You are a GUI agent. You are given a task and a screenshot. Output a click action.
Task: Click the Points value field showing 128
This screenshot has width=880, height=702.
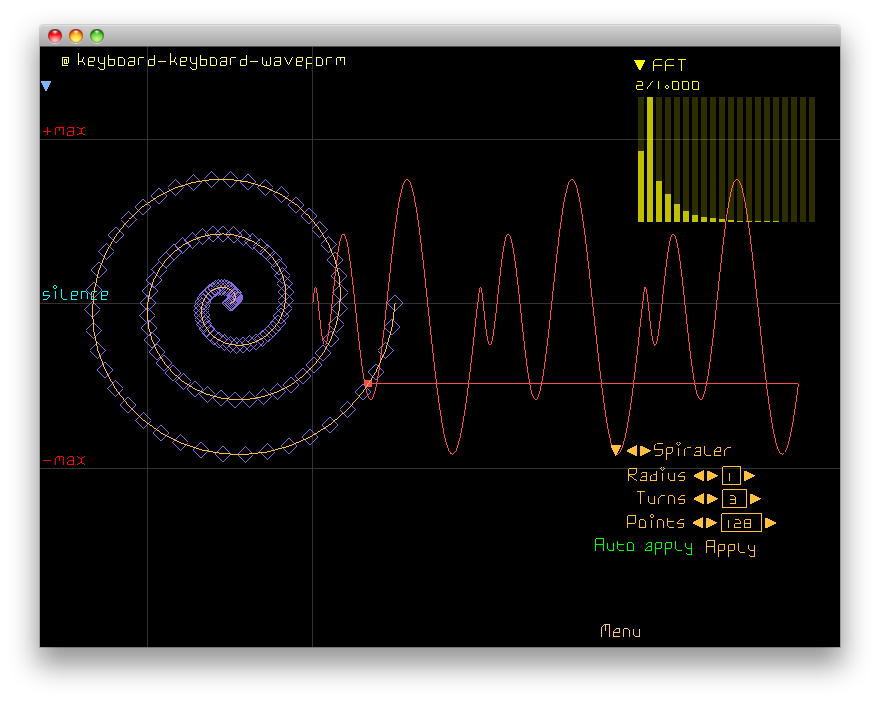(x=741, y=523)
